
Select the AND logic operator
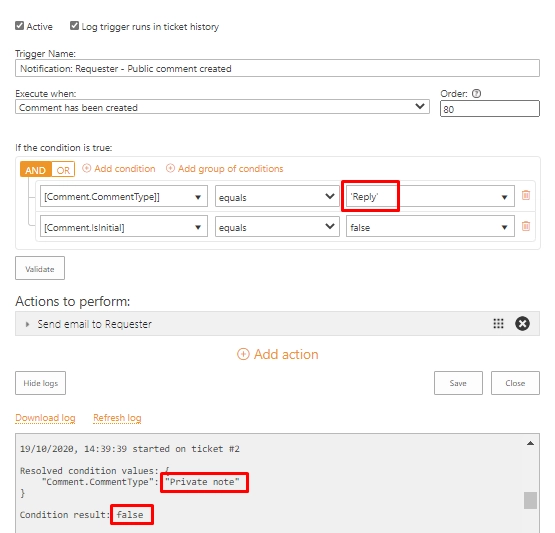pyautogui.click(x=36, y=170)
